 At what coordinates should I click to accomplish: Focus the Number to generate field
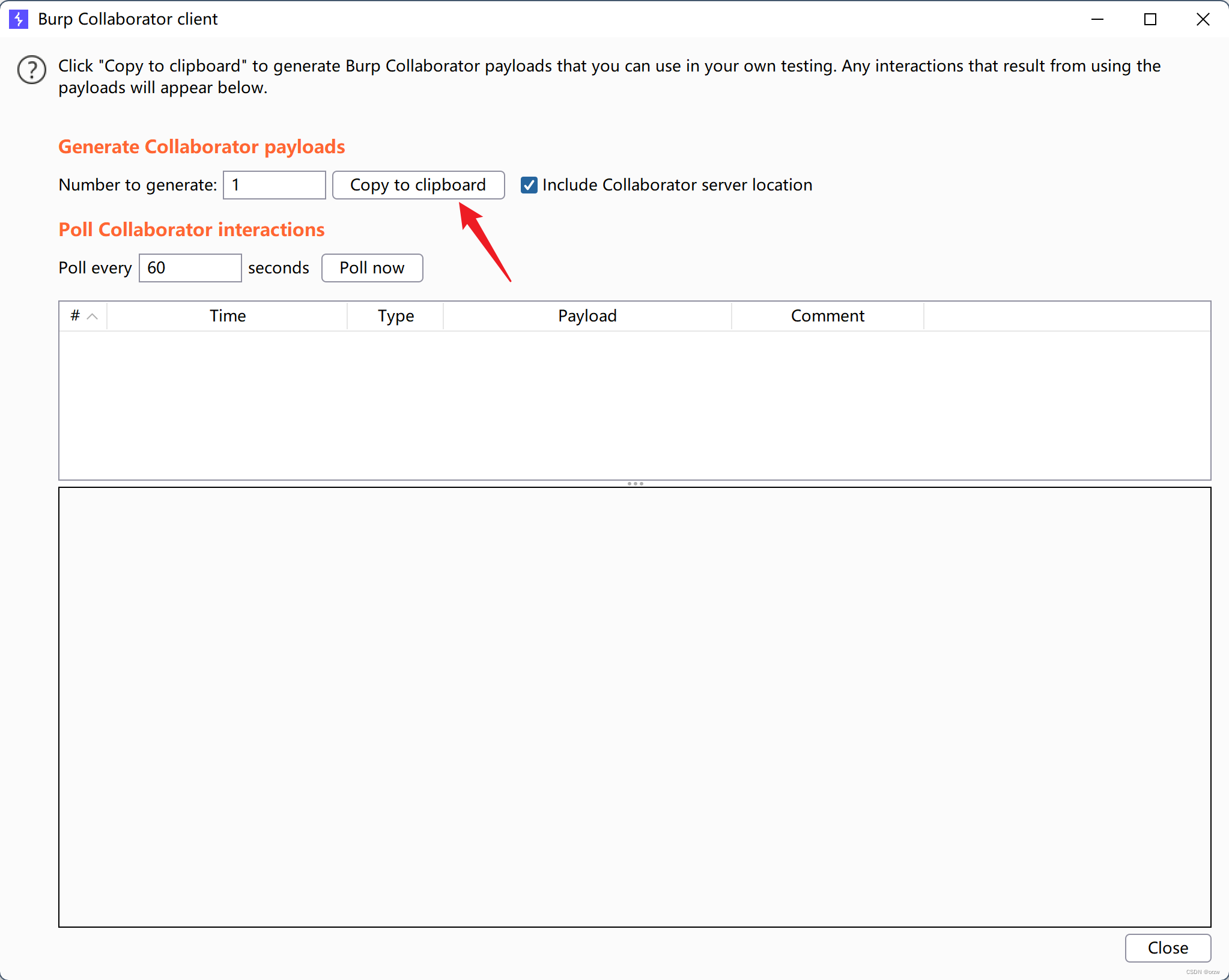pyautogui.click(x=275, y=185)
